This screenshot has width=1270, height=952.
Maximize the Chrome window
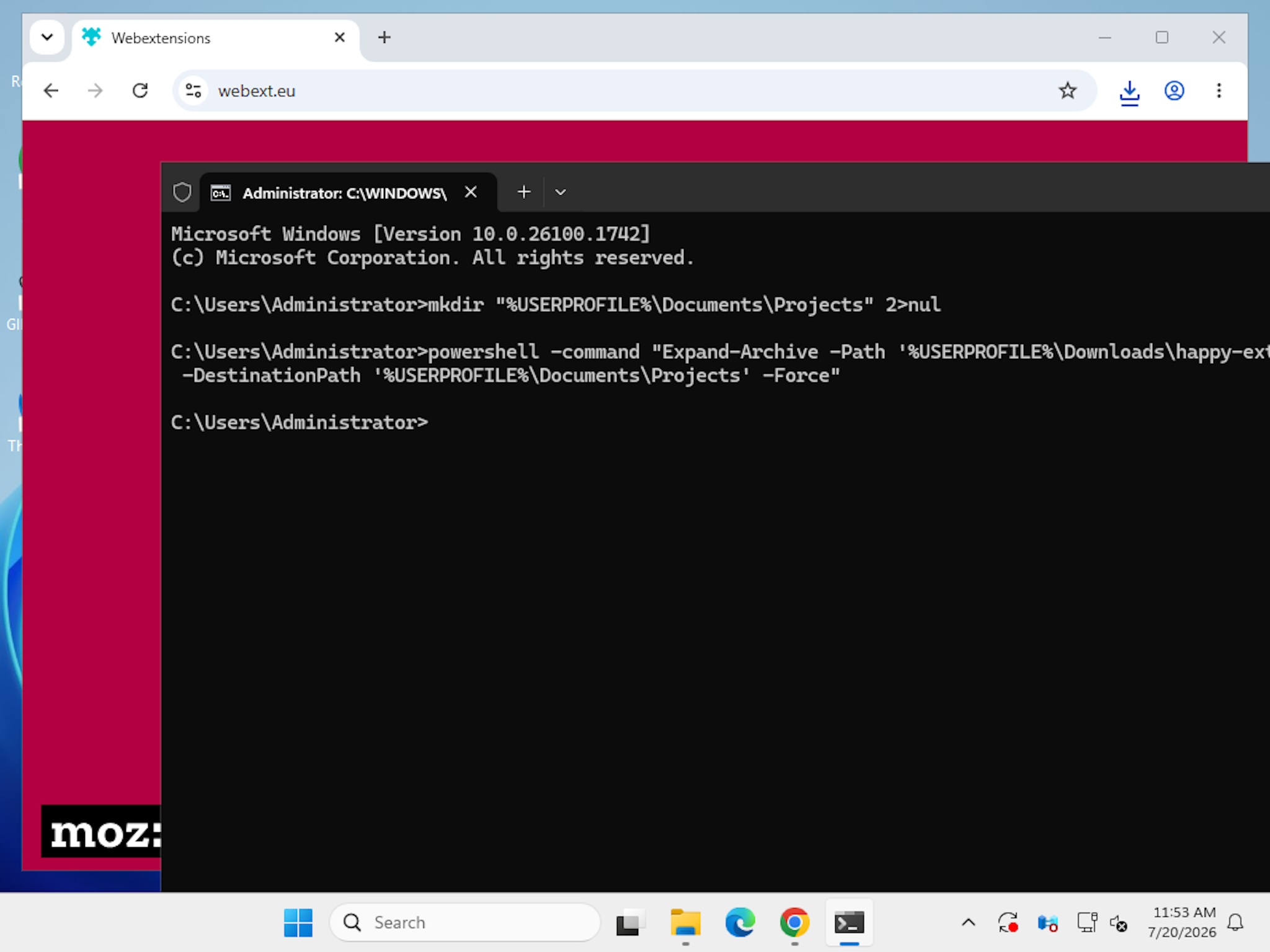click(x=1161, y=38)
